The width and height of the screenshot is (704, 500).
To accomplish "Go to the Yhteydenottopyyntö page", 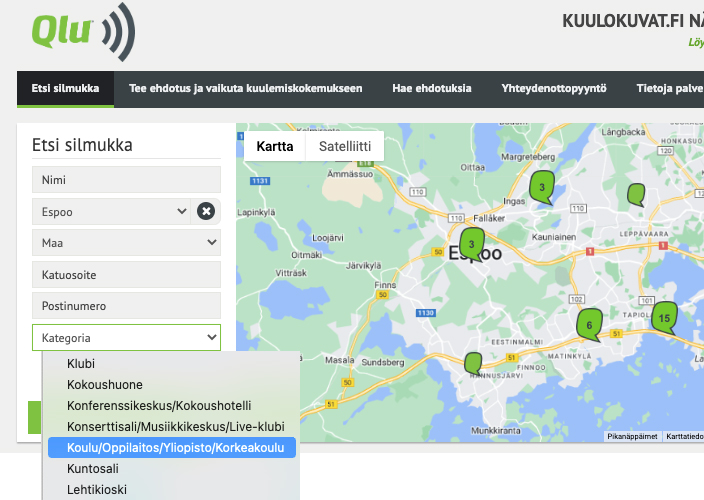I will tap(554, 89).
